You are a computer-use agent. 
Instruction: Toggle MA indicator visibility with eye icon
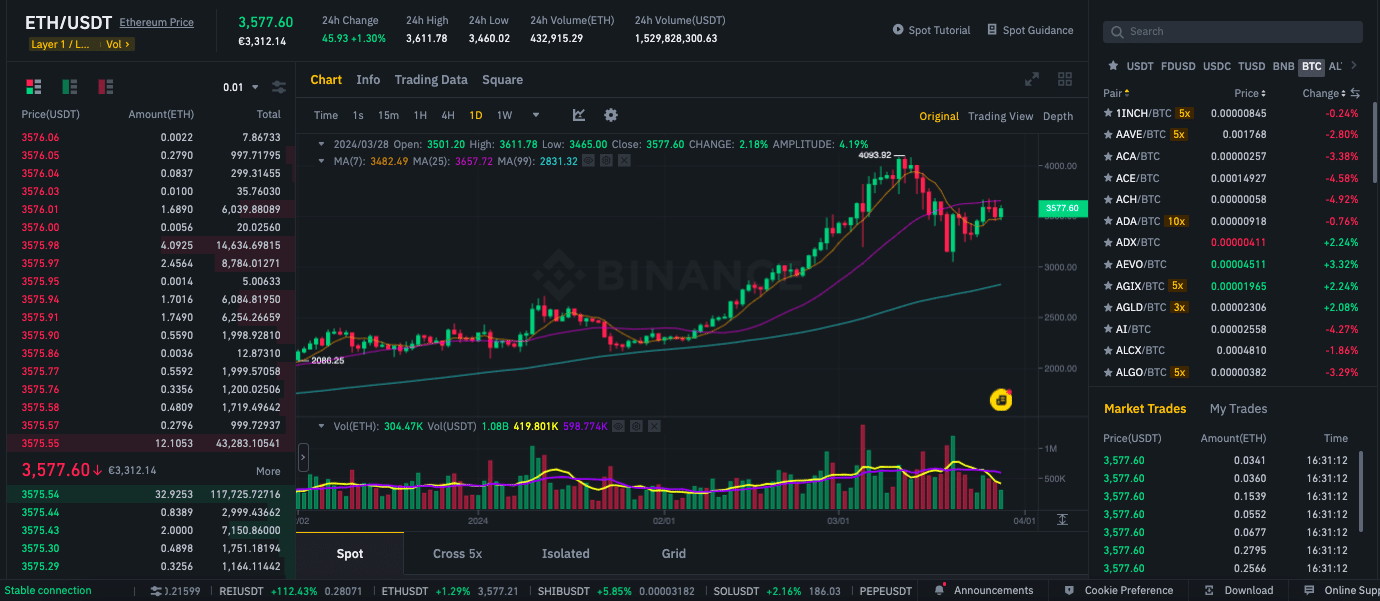click(x=588, y=161)
